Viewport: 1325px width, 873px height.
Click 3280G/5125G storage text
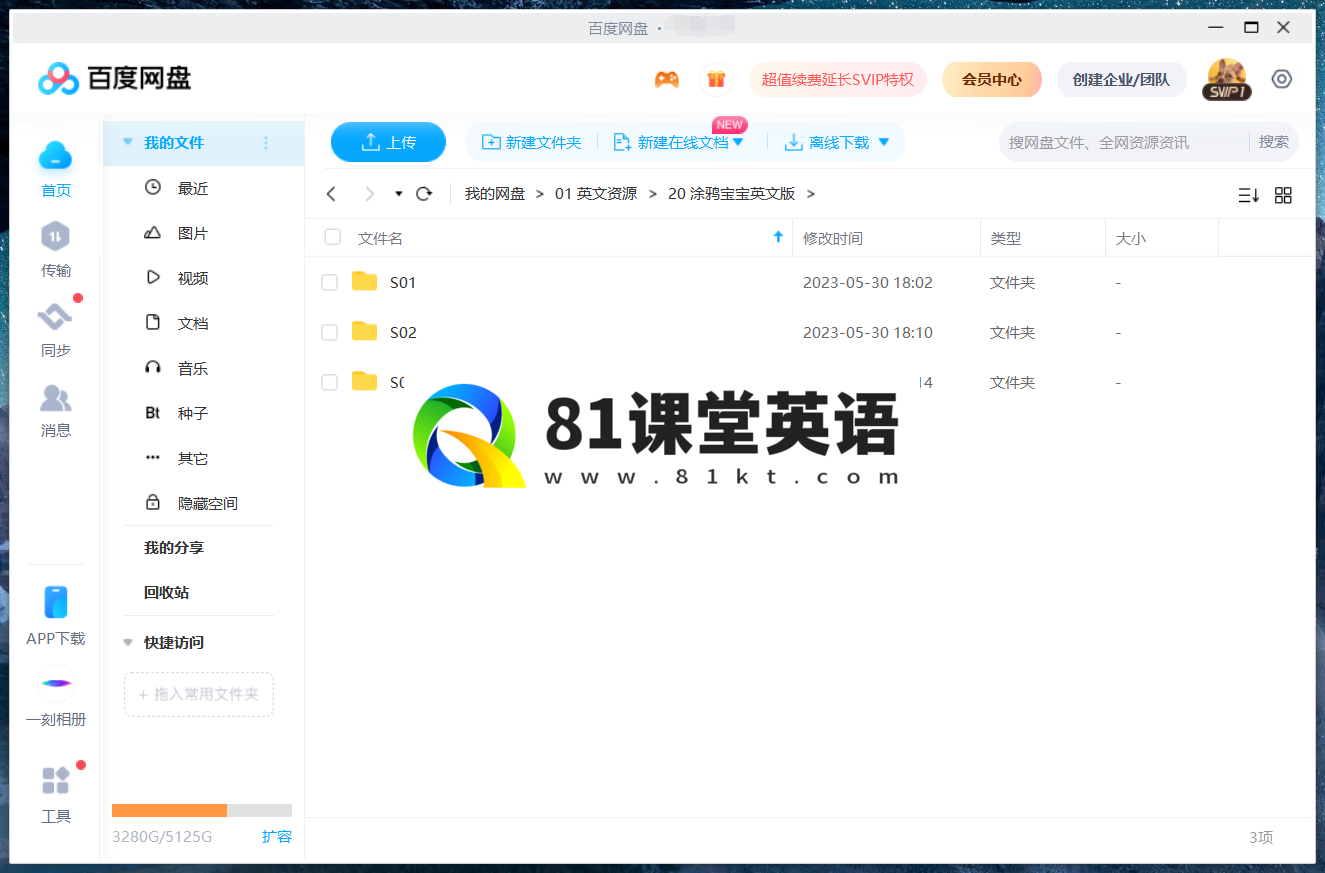162,837
